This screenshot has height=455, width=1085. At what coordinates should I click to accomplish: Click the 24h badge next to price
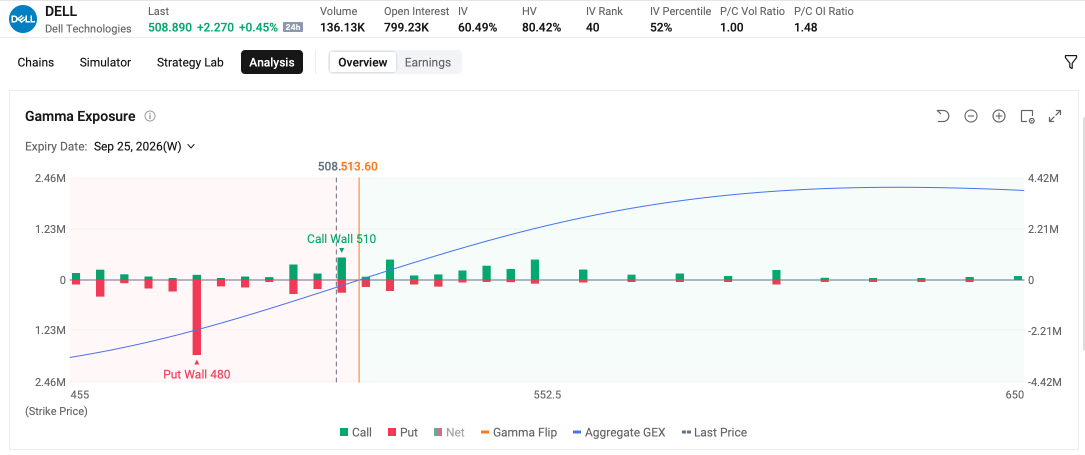pos(292,28)
